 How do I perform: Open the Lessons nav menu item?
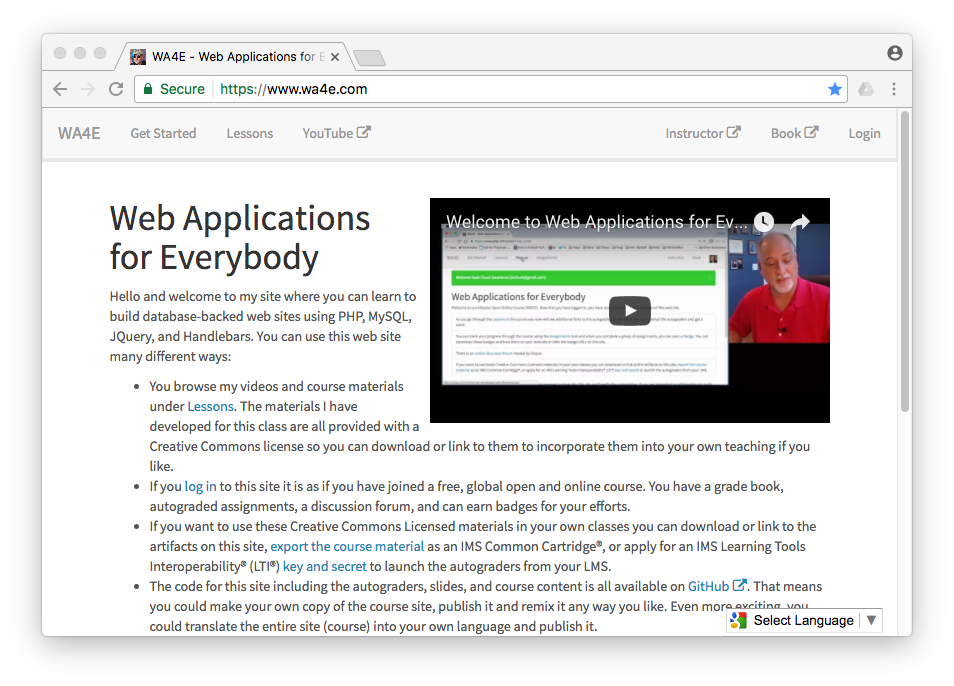tap(249, 134)
